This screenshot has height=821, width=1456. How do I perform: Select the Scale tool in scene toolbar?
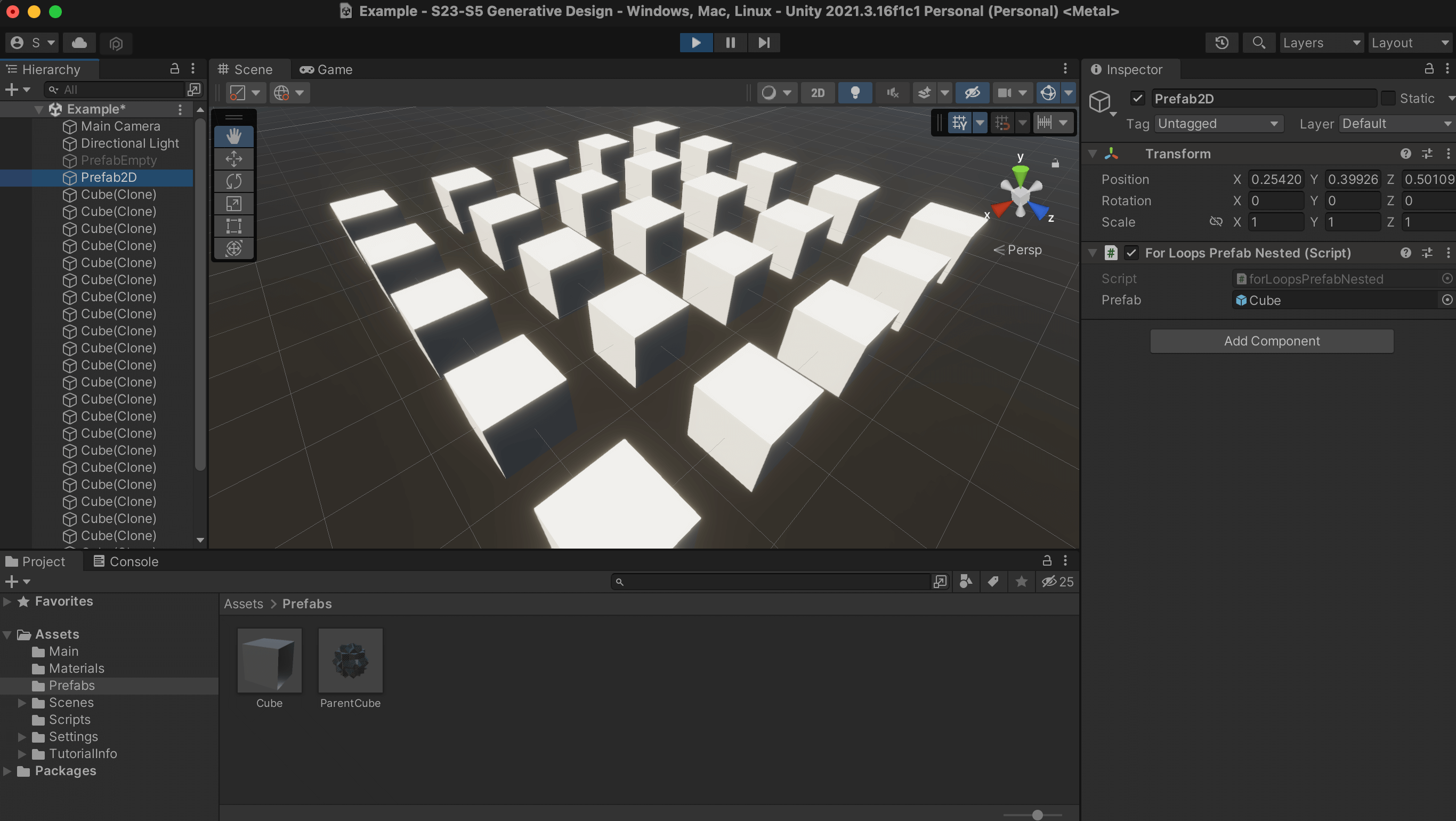(x=233, y=204)
